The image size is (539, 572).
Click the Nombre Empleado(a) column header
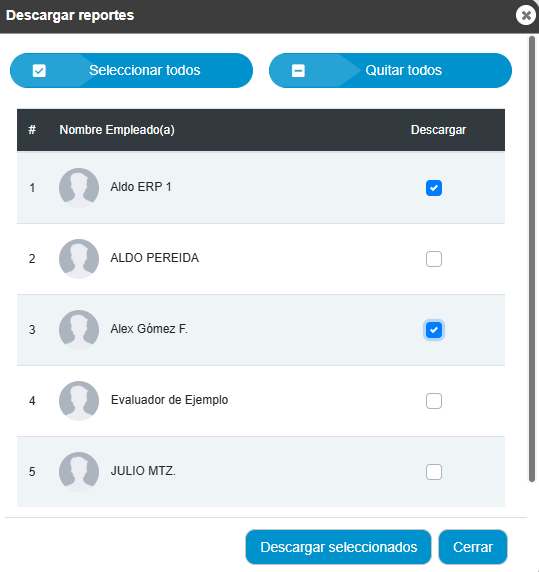click(x=117, y=130)
